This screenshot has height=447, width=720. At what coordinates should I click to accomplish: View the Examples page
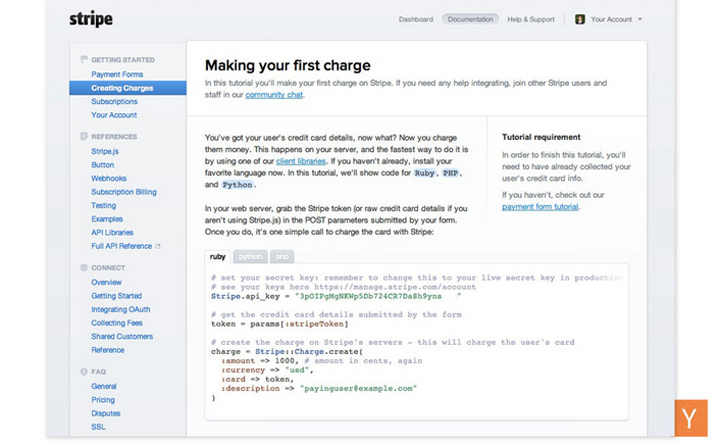tap(107, 219)
